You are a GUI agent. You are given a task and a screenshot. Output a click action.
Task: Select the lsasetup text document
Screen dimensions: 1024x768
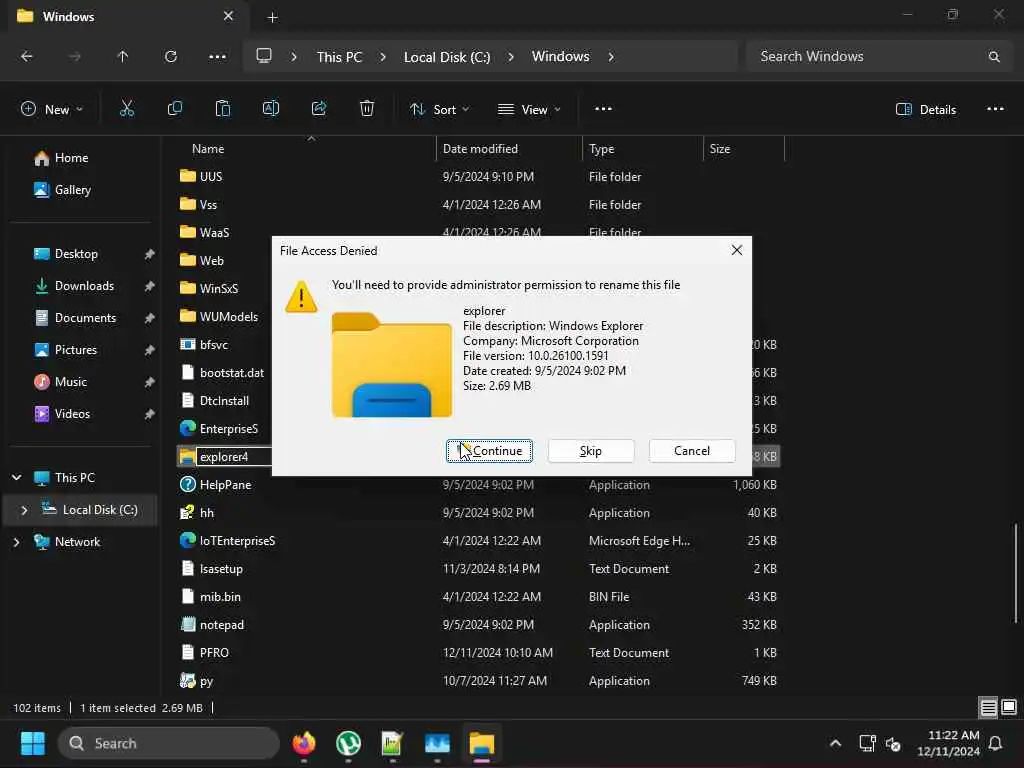pos(479,568)
